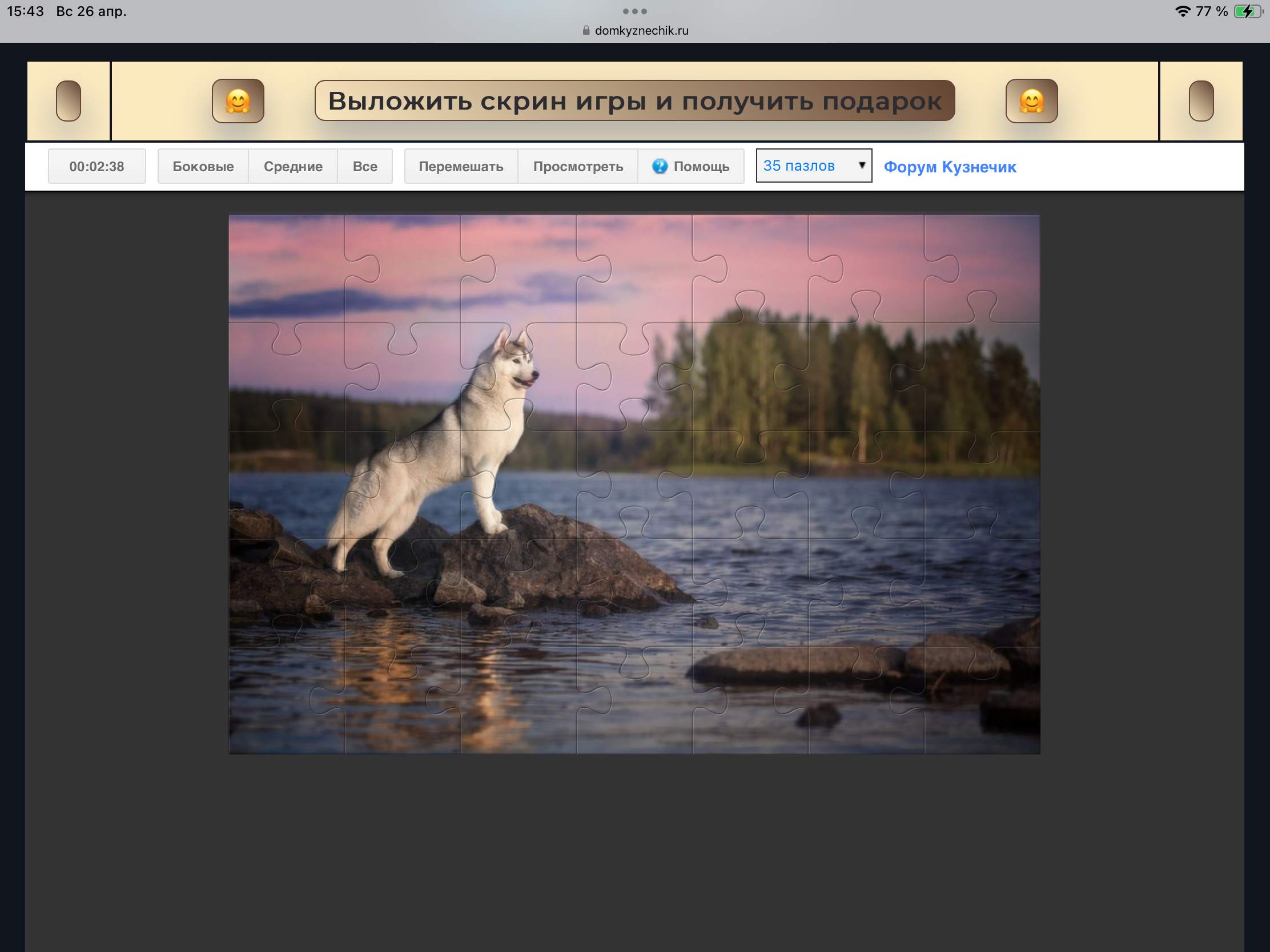1270x952 pixels.
Task: Click the dropdown arrow of puzzle count
Action: (861, 166)
